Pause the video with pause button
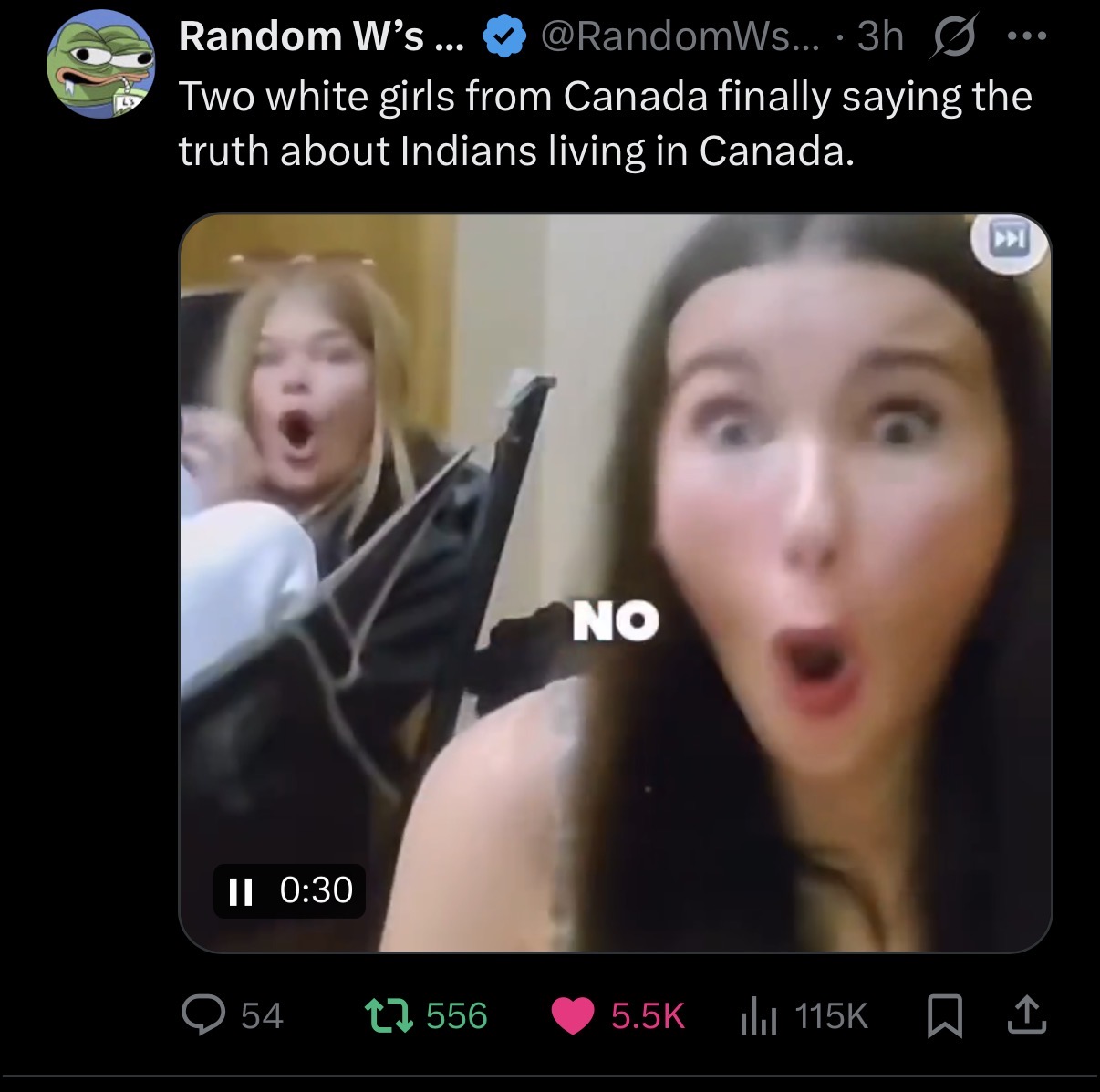The image size is (1100, 1092). tap(241, 890)
